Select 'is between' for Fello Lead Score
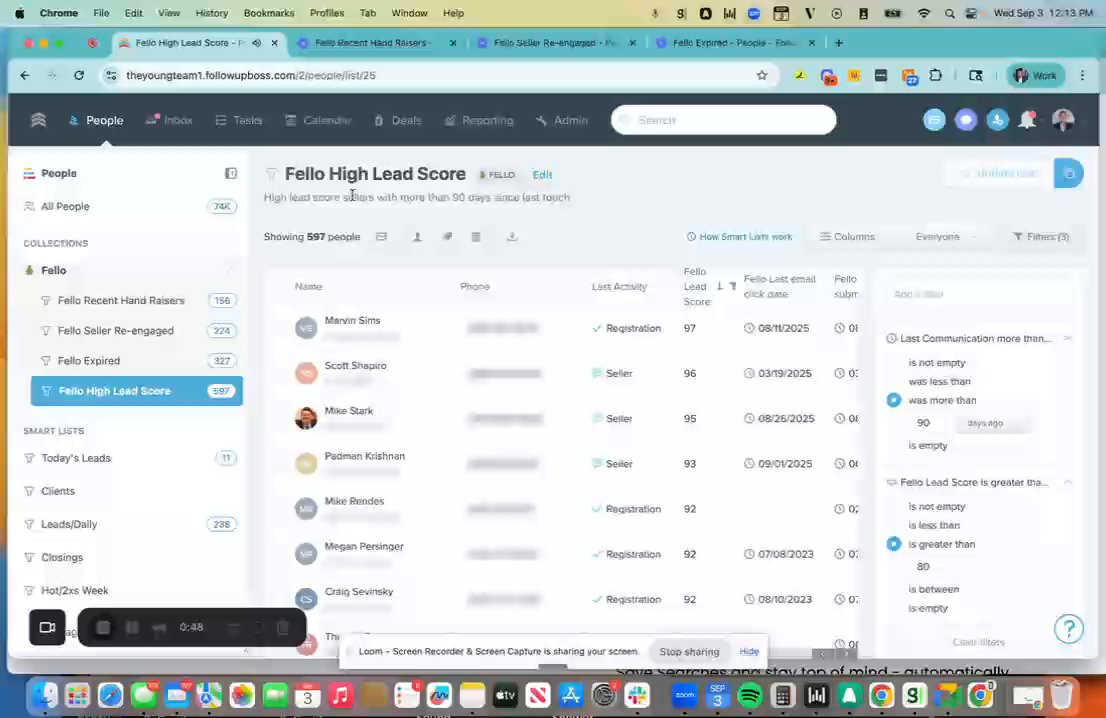Screen dimensions: 1106x718 click(x=934, y=590)
